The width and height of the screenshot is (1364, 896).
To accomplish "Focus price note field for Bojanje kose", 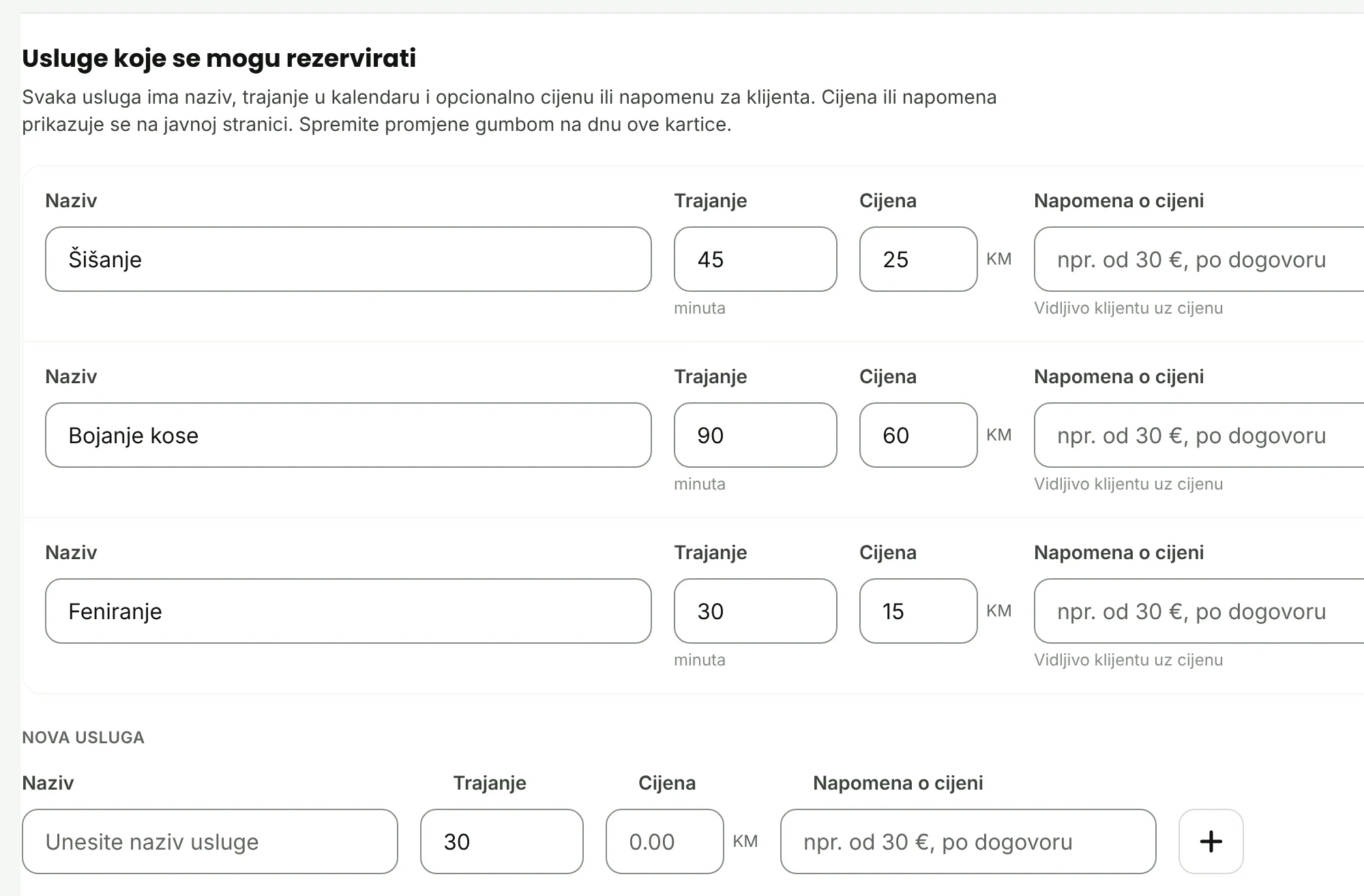I will point(1199,435).
